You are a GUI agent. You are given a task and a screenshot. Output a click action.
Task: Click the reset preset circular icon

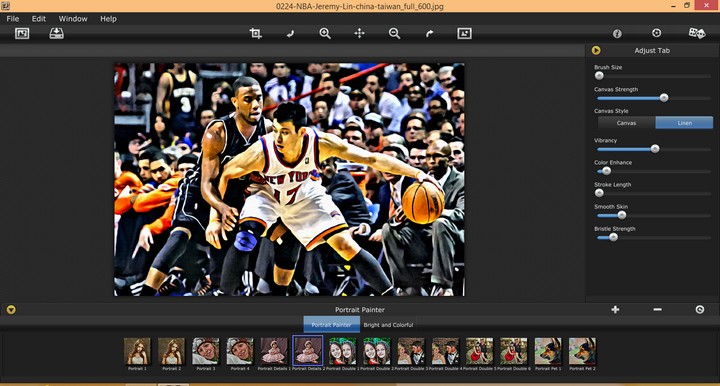click(x=700, y=310)
